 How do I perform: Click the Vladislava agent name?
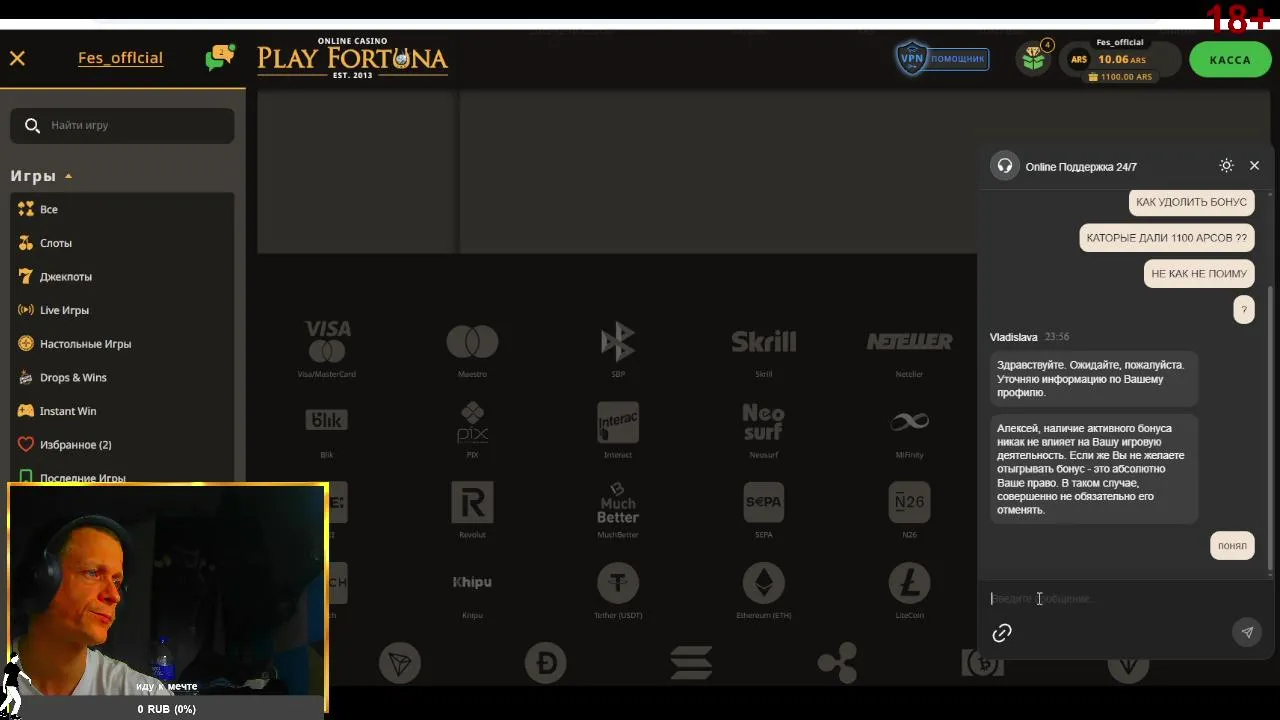[x=1013, y=337]
